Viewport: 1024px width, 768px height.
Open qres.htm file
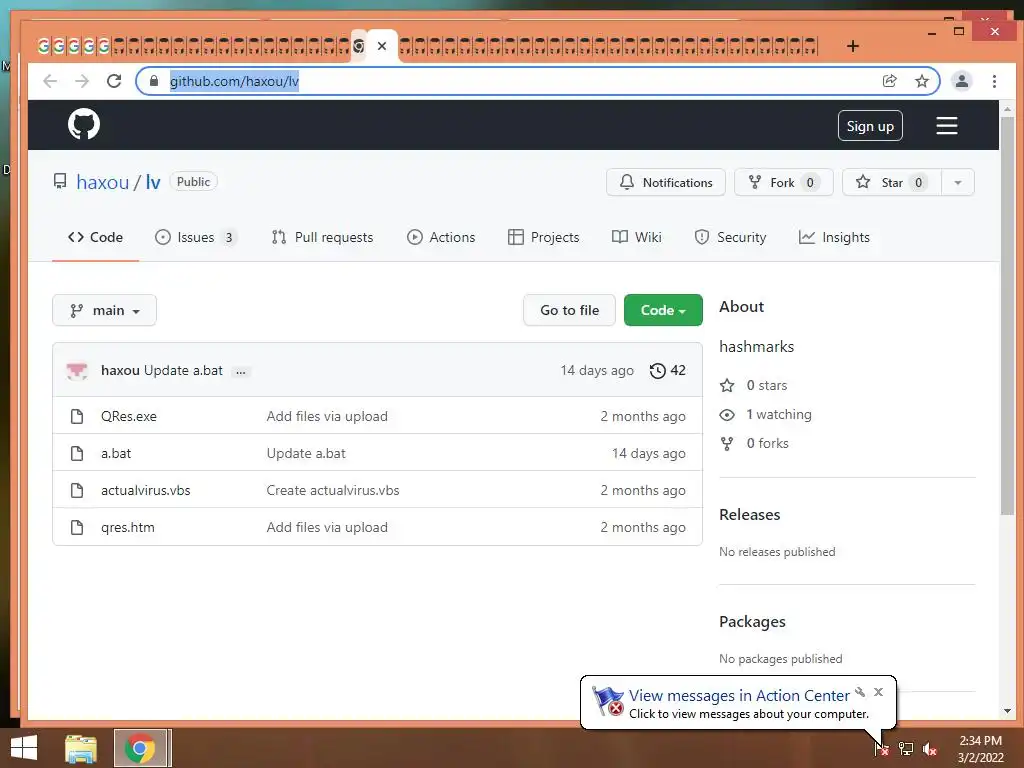[128, 527]
